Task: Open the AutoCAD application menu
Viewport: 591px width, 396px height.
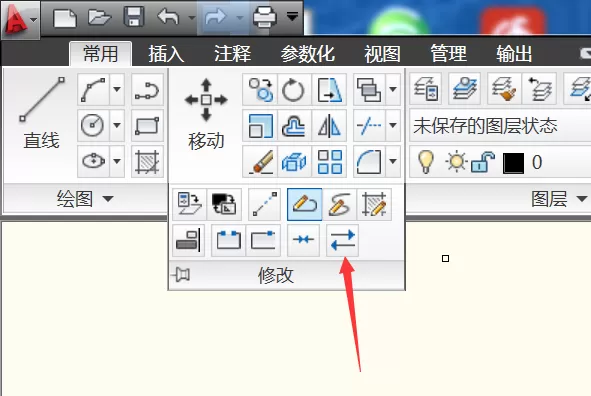Action: [20, 19]
